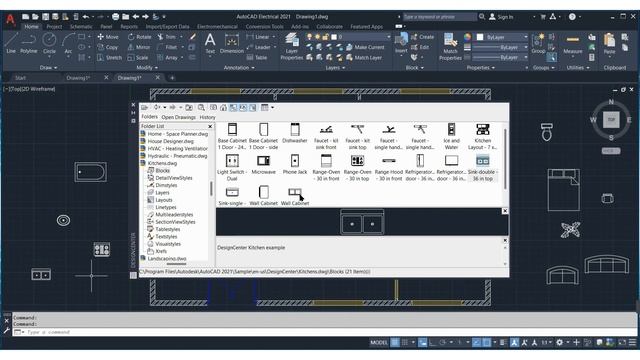
Task: Click the Group tool
Action: pyautogui.click(x=538, y=43)
